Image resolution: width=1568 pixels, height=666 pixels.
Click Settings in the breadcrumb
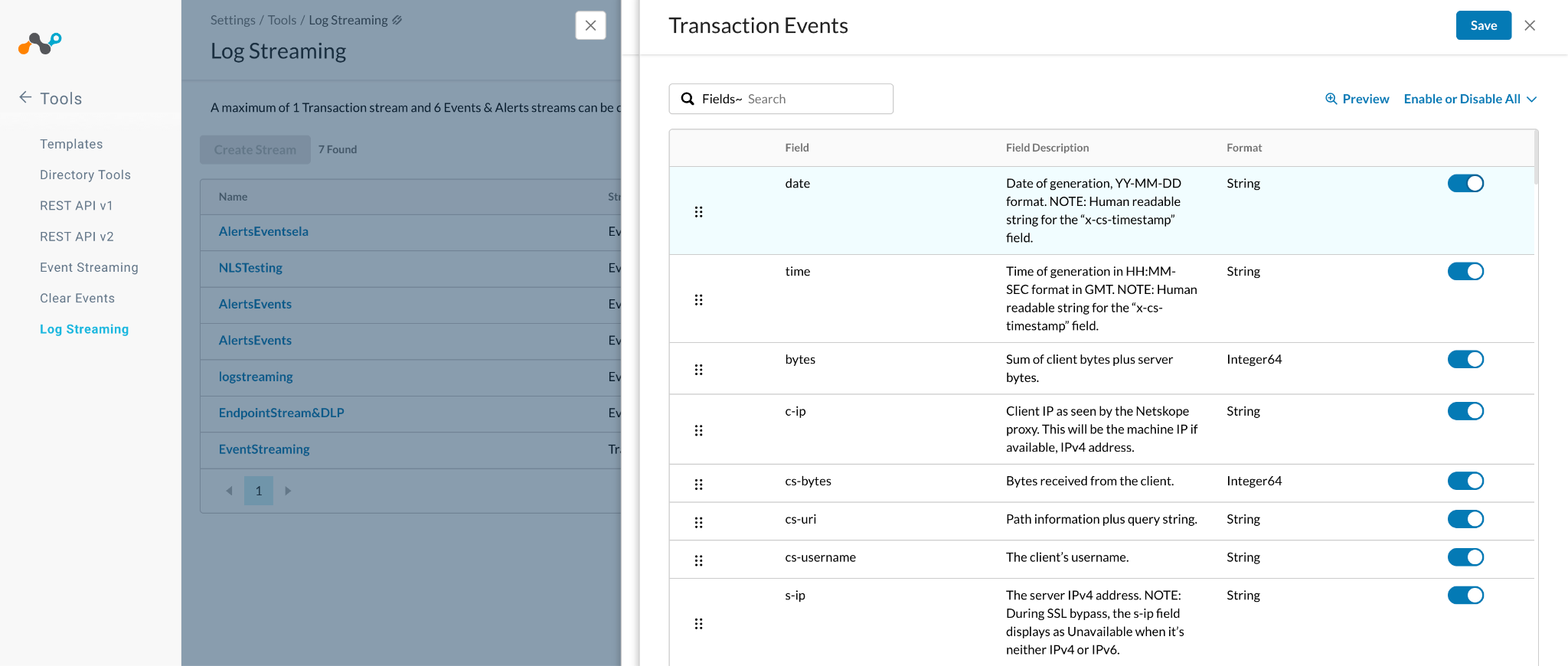pos(233,20)
